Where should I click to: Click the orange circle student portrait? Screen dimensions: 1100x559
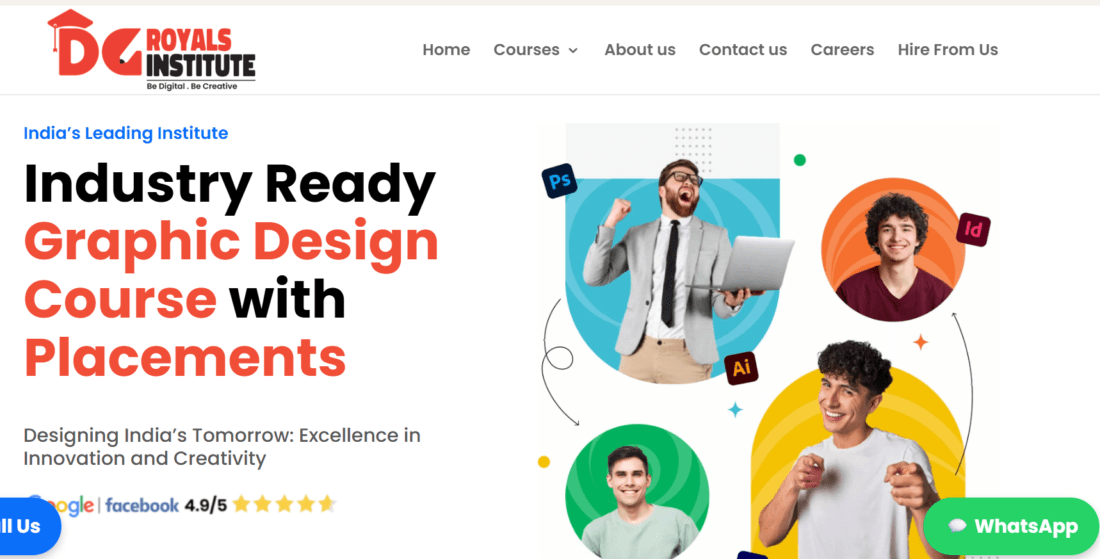pos(893,250)
